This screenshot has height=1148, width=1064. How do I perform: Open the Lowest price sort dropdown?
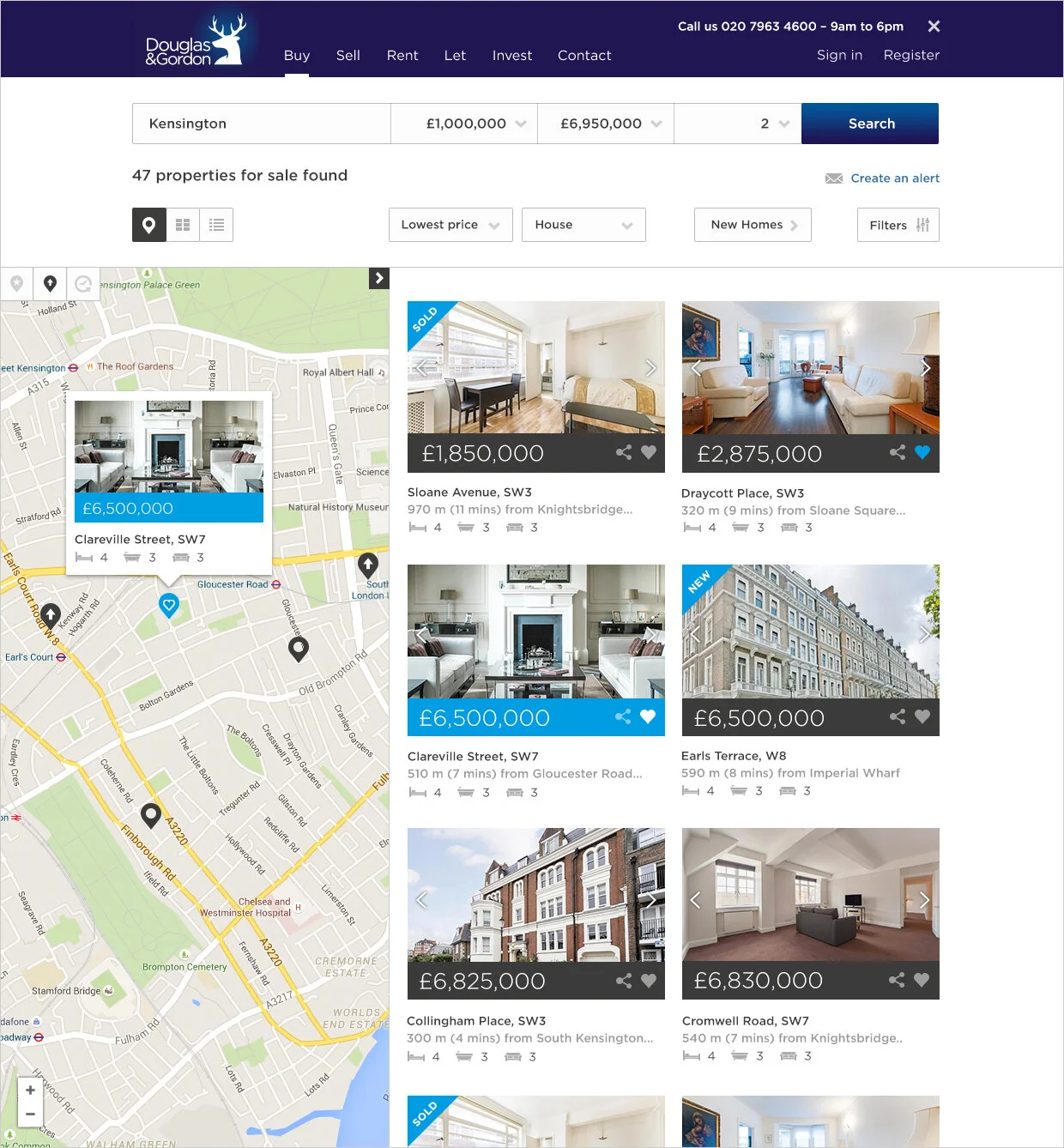tap(450, 225)
